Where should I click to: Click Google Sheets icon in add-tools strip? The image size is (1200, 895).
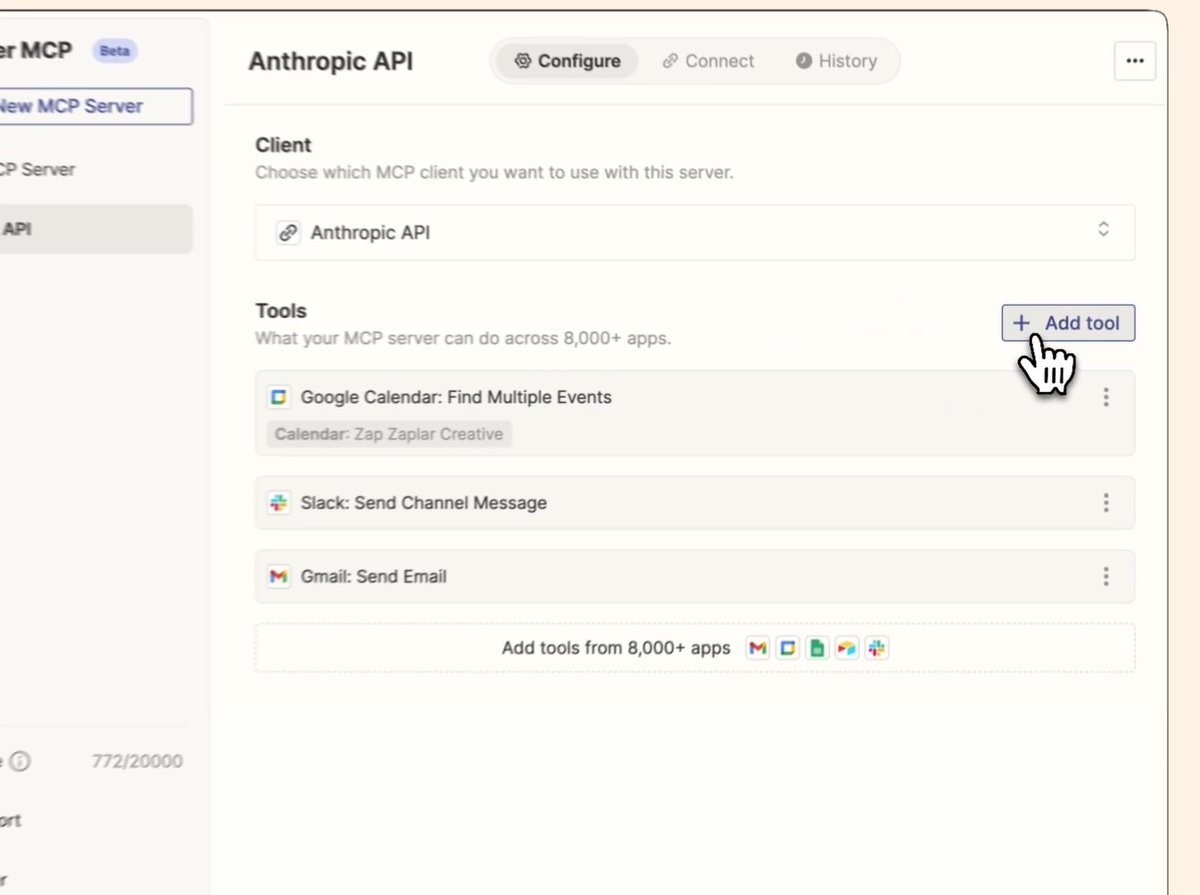click(x=817, y=648)
